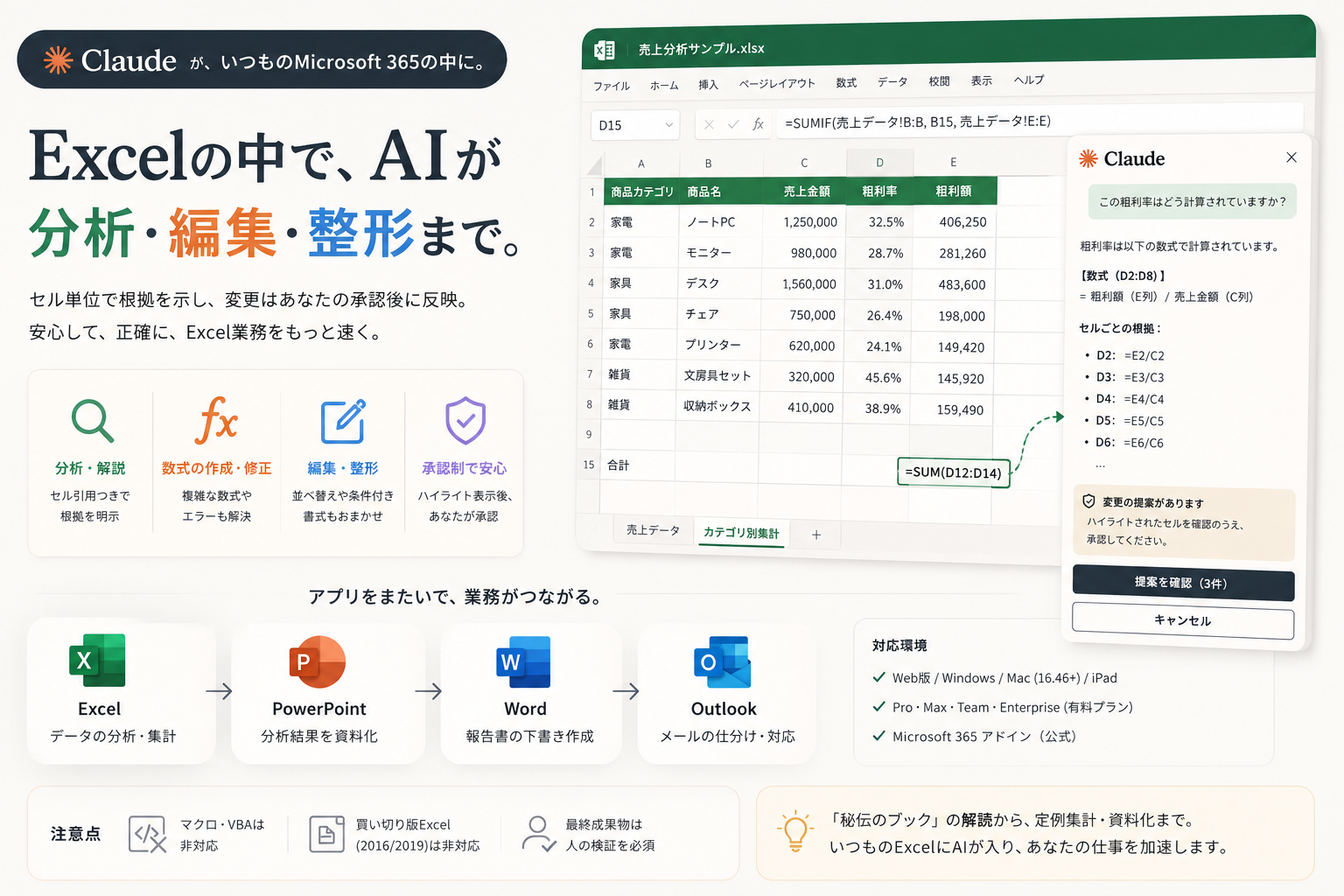Viewport: 1344px width, 896px height.
Task: Select the cell containing 1,560,000
Action: point(803,284)
